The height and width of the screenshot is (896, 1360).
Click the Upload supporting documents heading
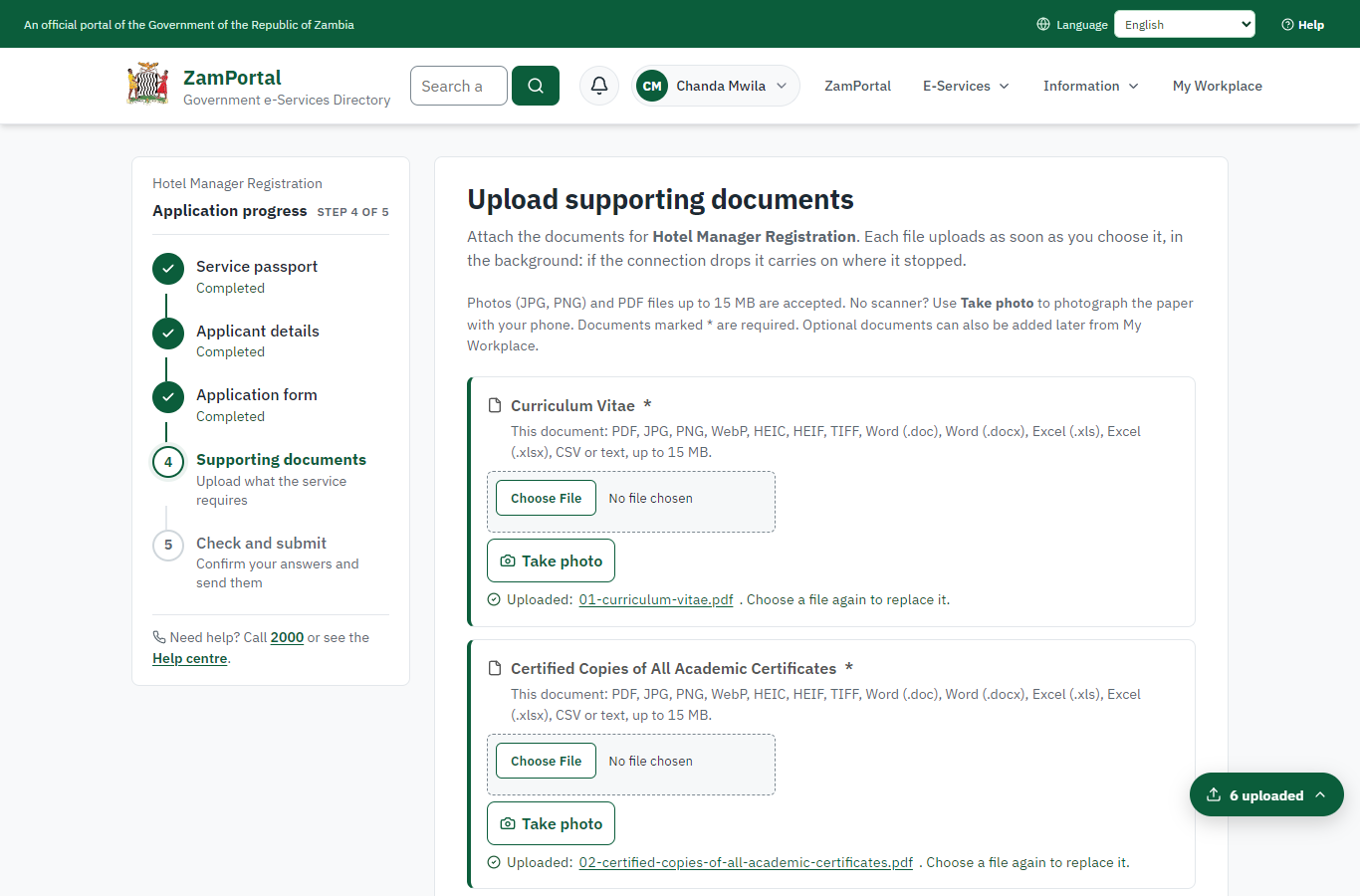(660, 199)
